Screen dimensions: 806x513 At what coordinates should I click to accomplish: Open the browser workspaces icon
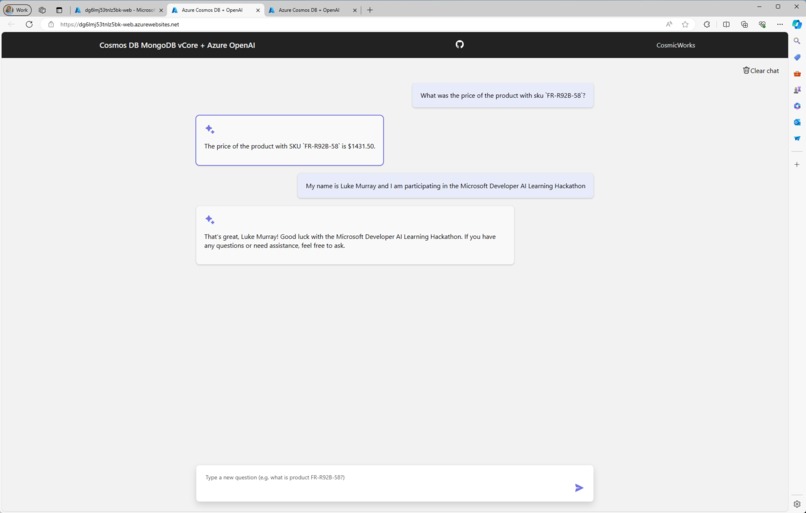[42, 10]
